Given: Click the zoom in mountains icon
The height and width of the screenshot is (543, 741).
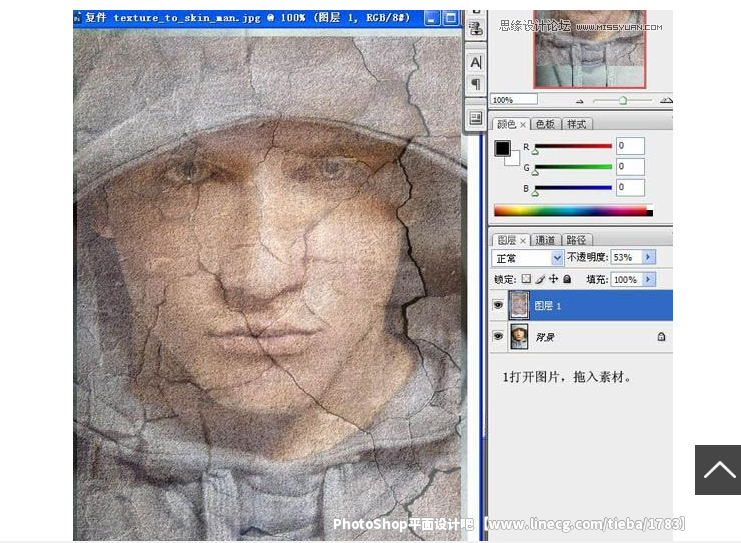Looking at the screenshot, I should pyautogui.click(x=664, y=100).
